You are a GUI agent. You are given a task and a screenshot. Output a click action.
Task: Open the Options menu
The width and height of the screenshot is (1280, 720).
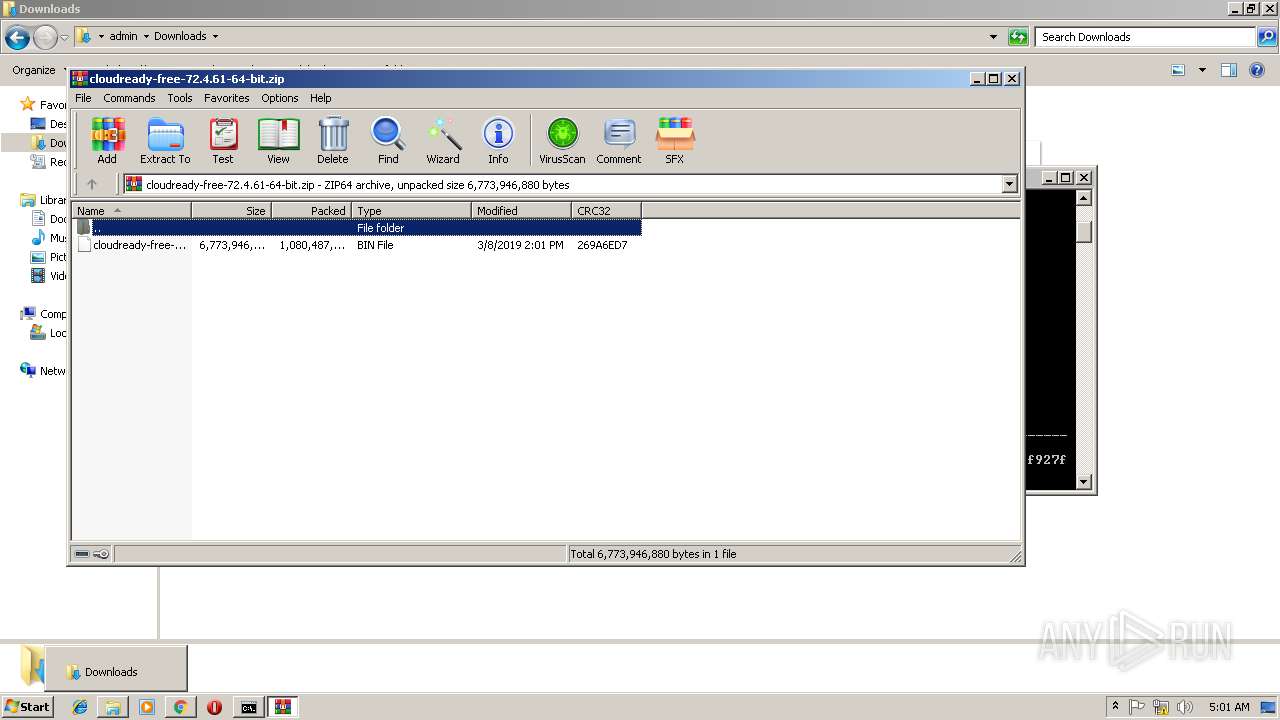tap(280, 98)
